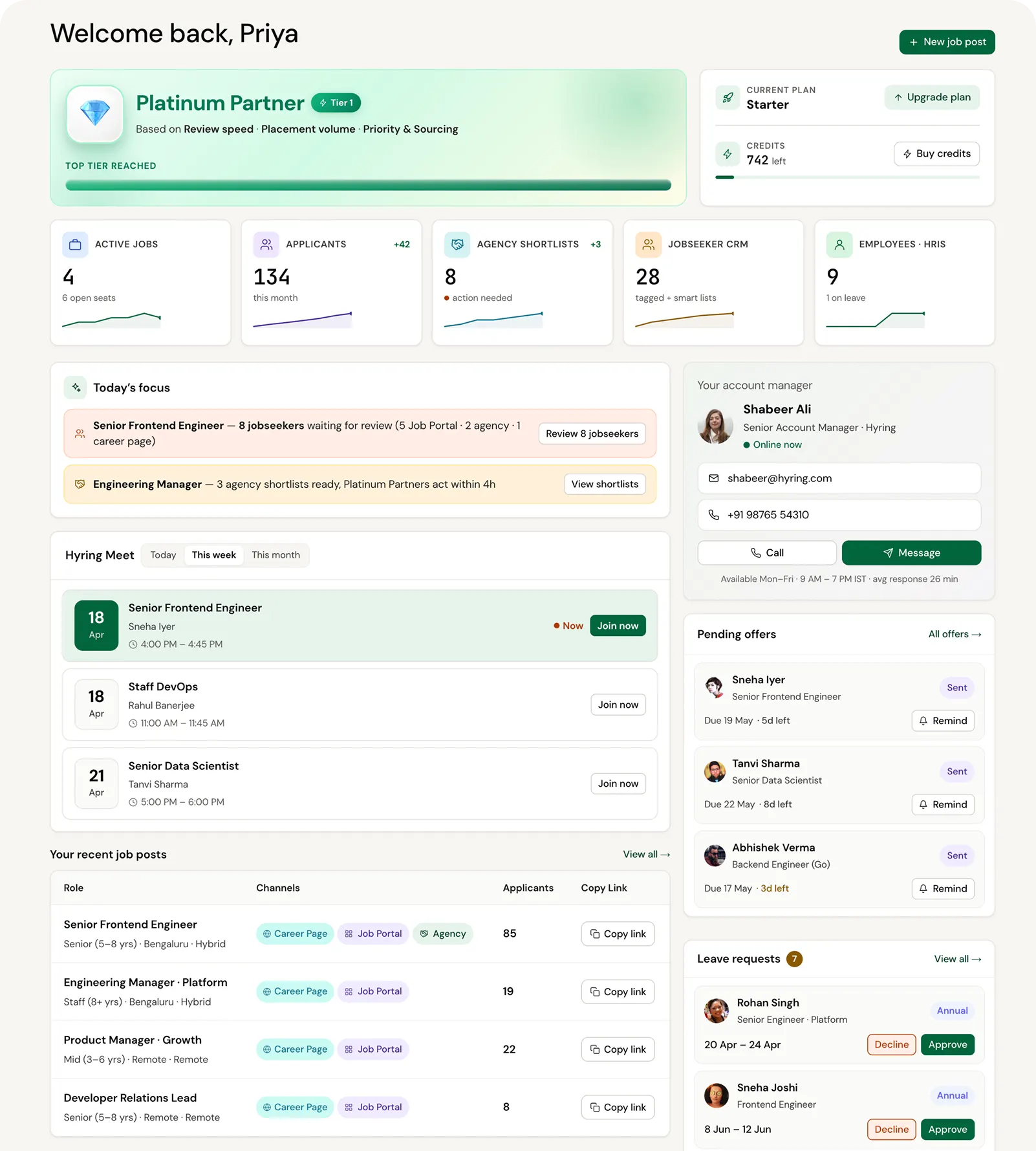Image resolution: width=1036 pixels, height=1151 pixels.
Task: Call the account manager
Action: tap(767, 553)
